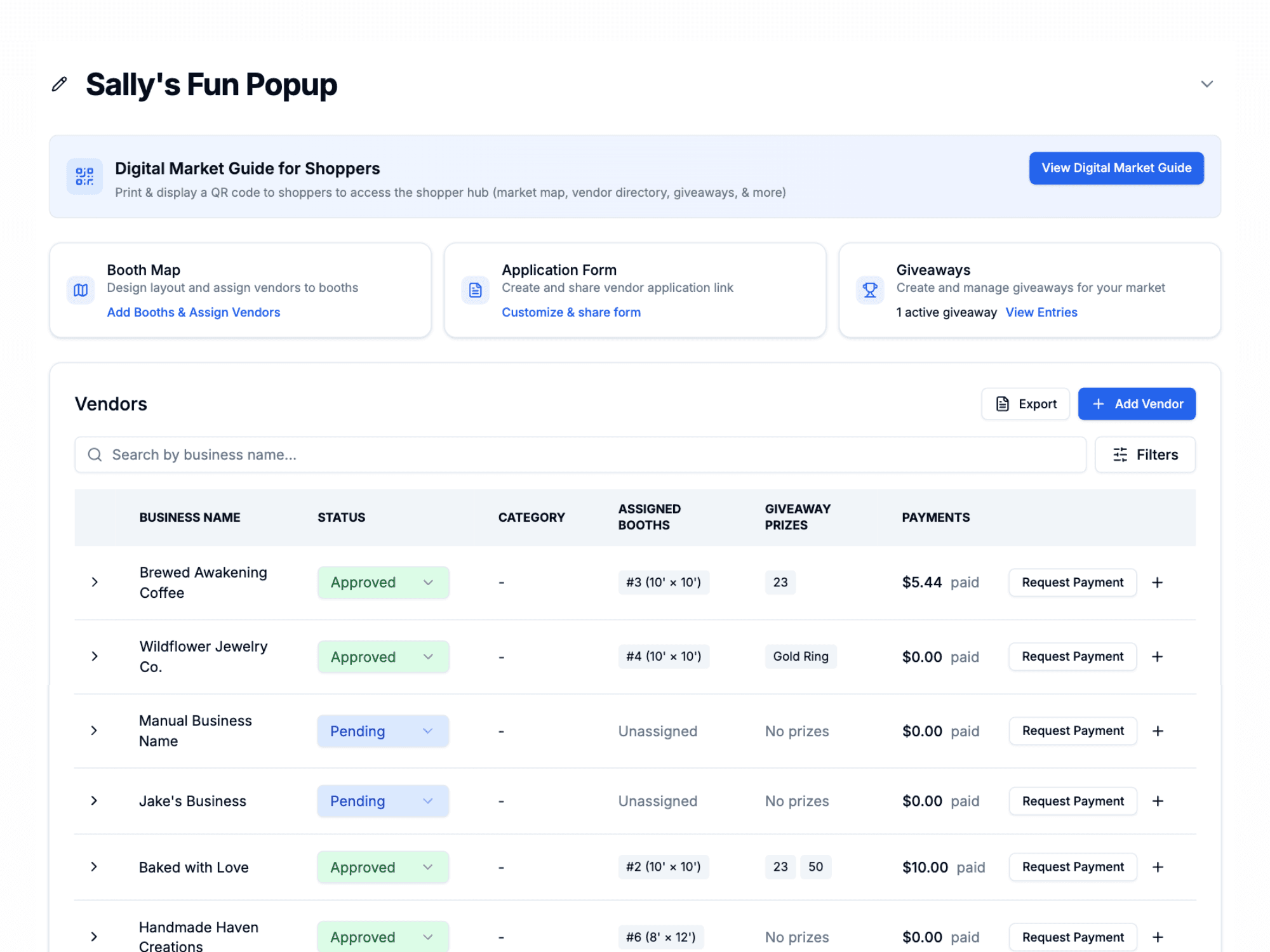
Task: Click the Giveaways trophy icon
Action: 870,290
